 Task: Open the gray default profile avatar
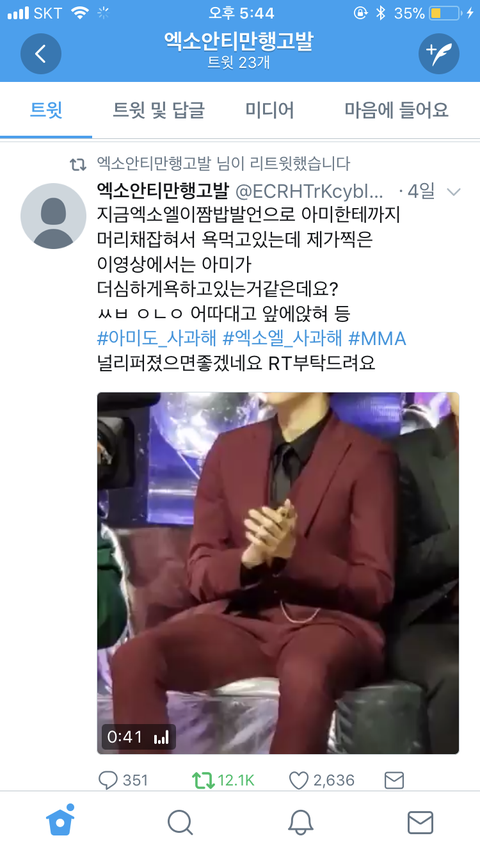tap(53, 216)
